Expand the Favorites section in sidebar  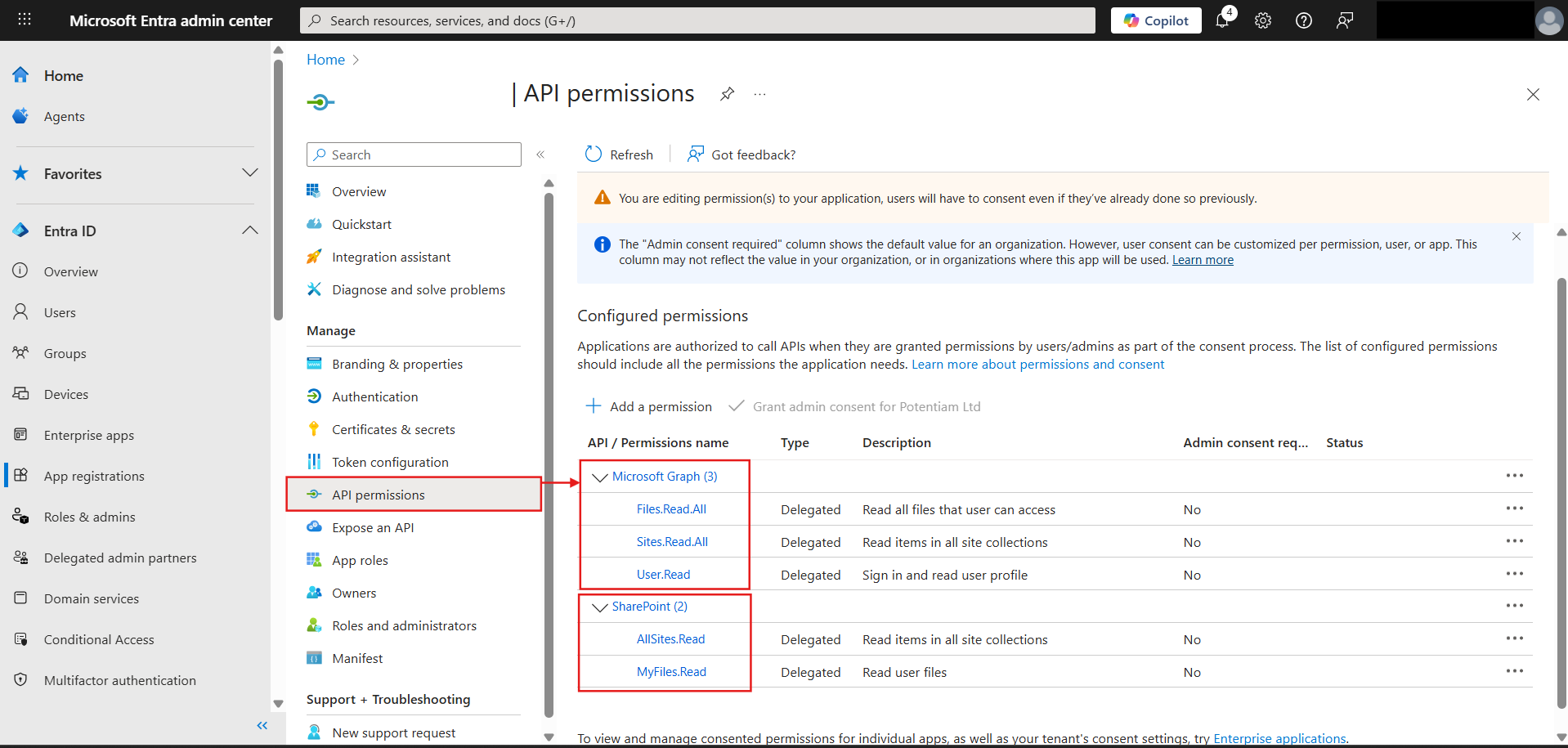tap(250, 173)
